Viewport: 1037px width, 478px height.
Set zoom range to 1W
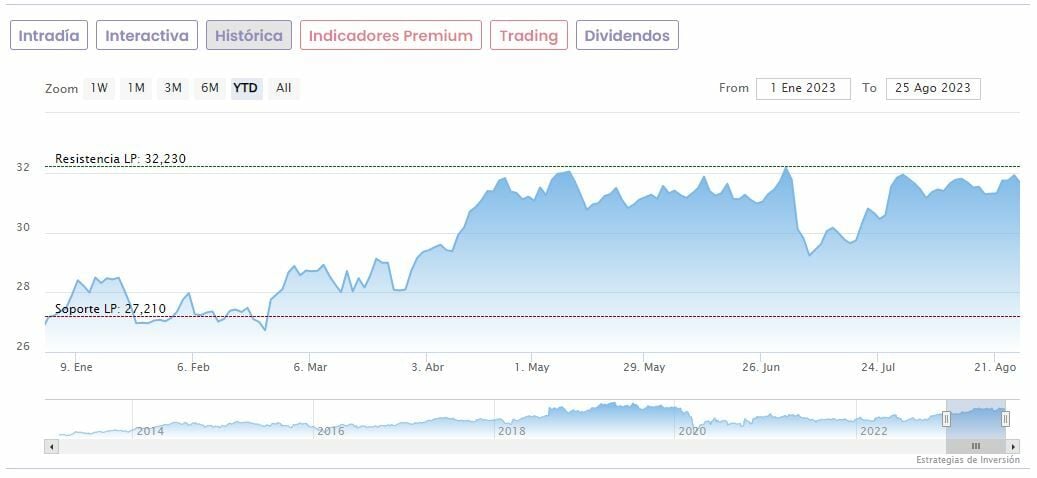pyautogui.click(x=99, y=88)
